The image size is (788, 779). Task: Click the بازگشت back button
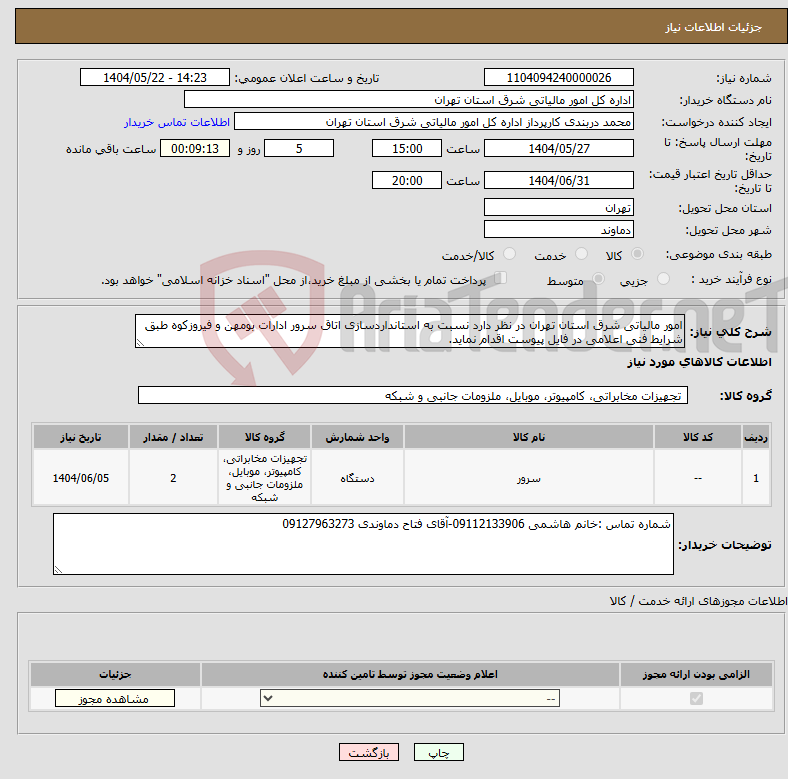[x=369, y=752]
